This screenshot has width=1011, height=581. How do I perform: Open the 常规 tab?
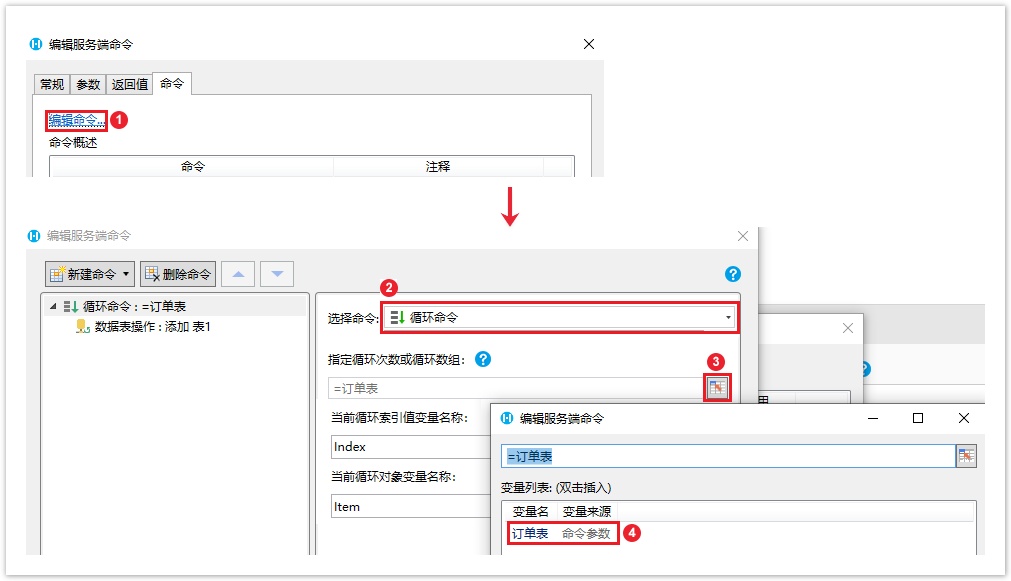coord(52,84)
